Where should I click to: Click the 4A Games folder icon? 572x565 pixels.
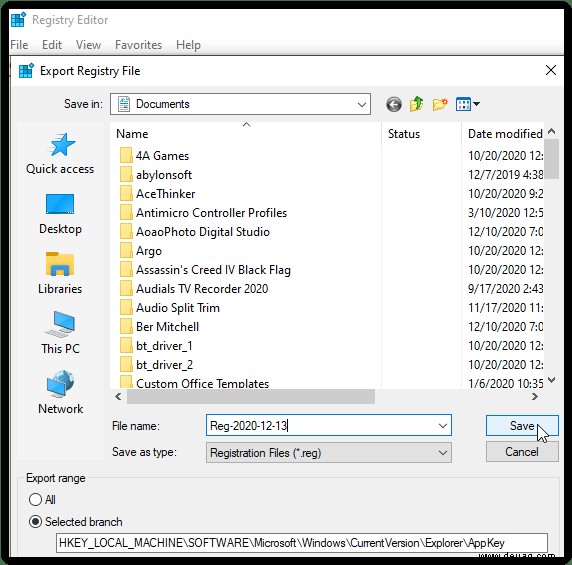(126, 156)
